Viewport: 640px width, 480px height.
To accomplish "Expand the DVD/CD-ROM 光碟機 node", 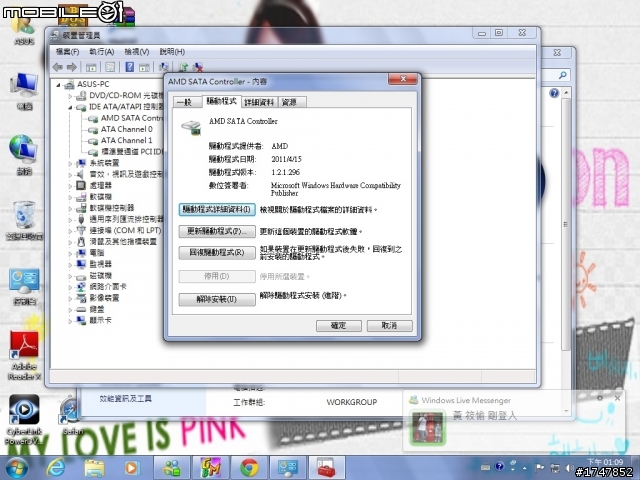I will (x=70, y=96).
